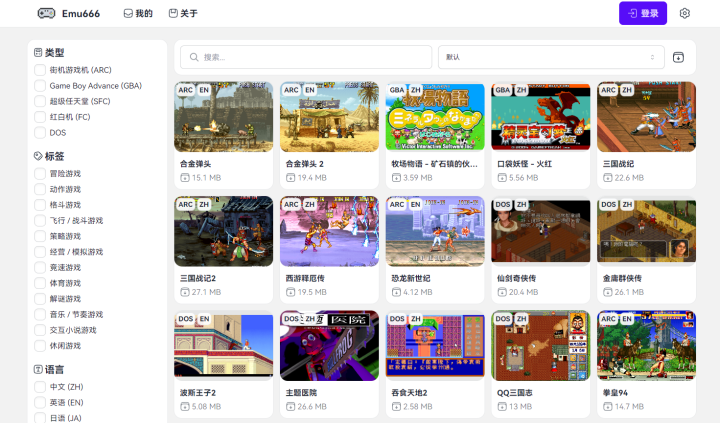This screenshot has height=423, width=720.
Task: Click download size icon under 合金弹头
Action: click(184, 177)
